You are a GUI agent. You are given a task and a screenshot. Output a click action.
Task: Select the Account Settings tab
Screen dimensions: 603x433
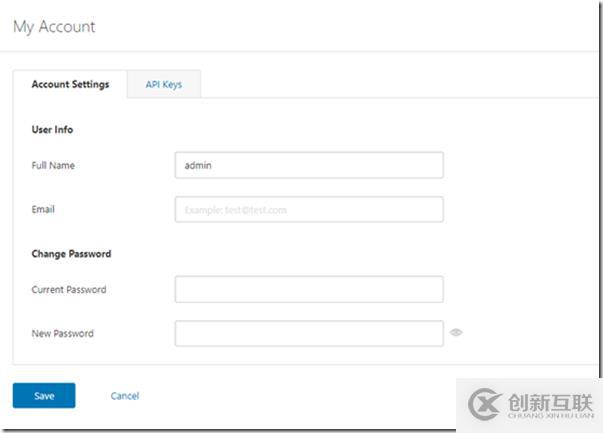click(x=70, y=85)
